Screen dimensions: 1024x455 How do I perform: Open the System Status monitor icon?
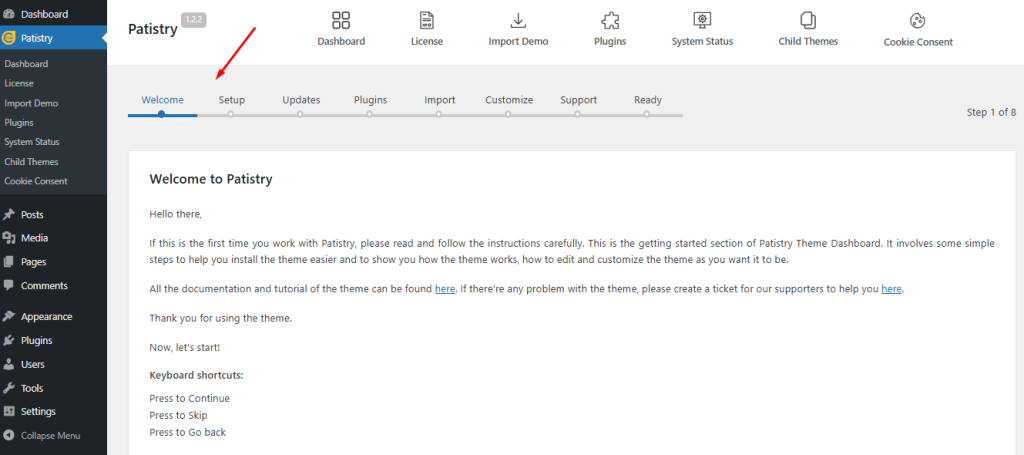[x=702, y=20]
